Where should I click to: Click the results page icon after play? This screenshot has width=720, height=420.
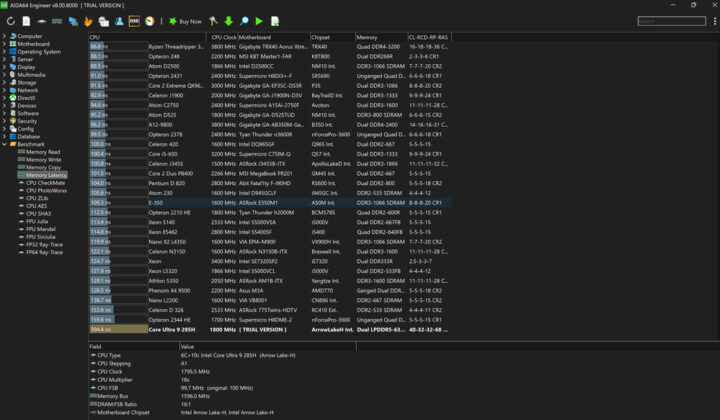coord(275,21)
